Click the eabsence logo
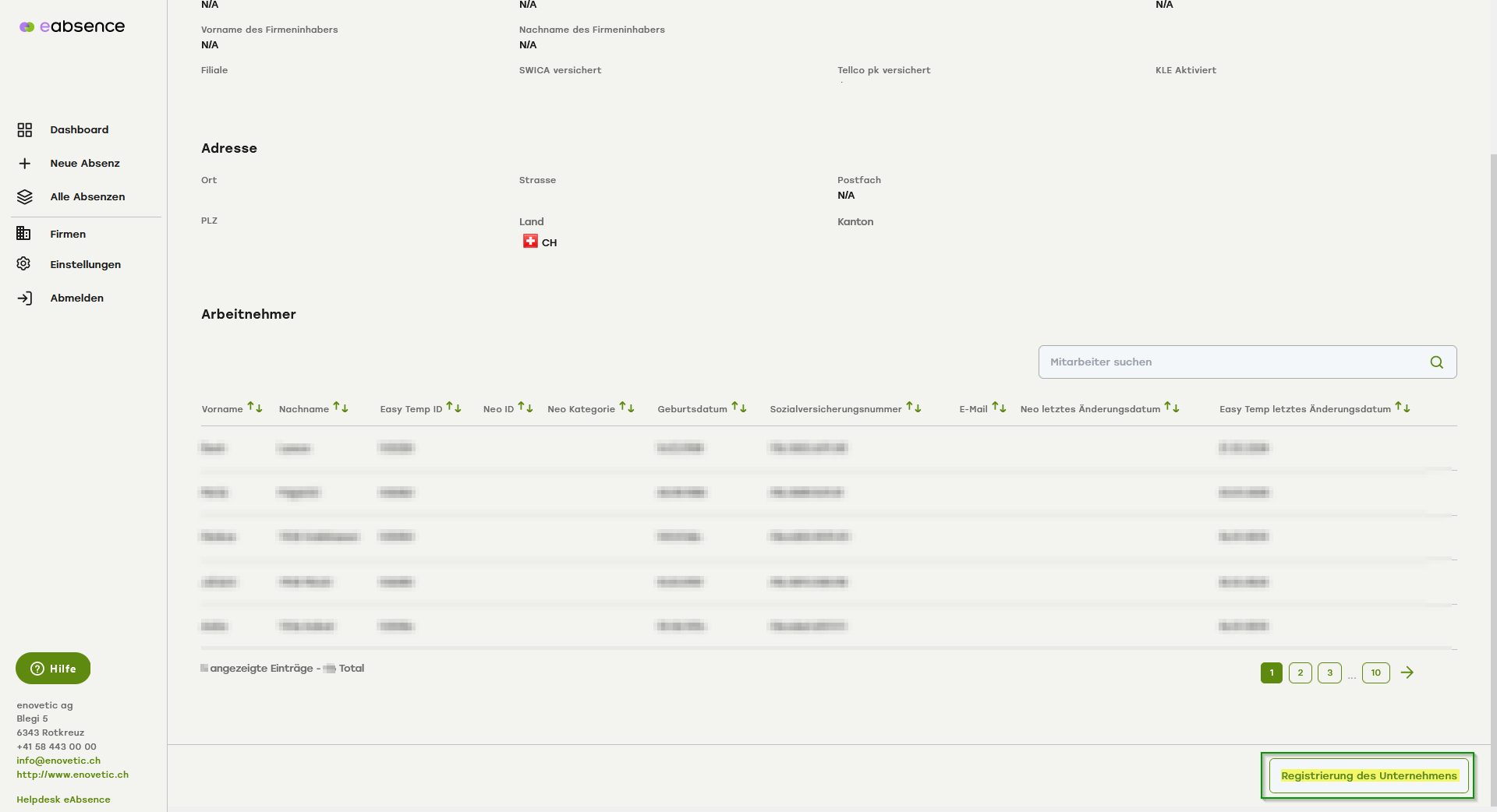Image resolution: width=1497 pixels, height=812 pixels. (x=72, y=26)
